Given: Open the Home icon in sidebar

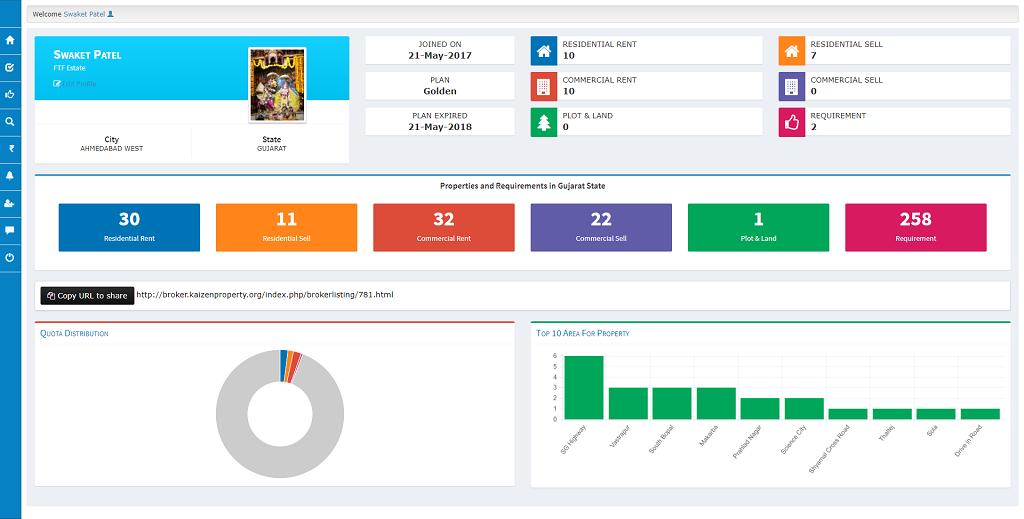Looking at the screenshot, I should click(10, 41).
